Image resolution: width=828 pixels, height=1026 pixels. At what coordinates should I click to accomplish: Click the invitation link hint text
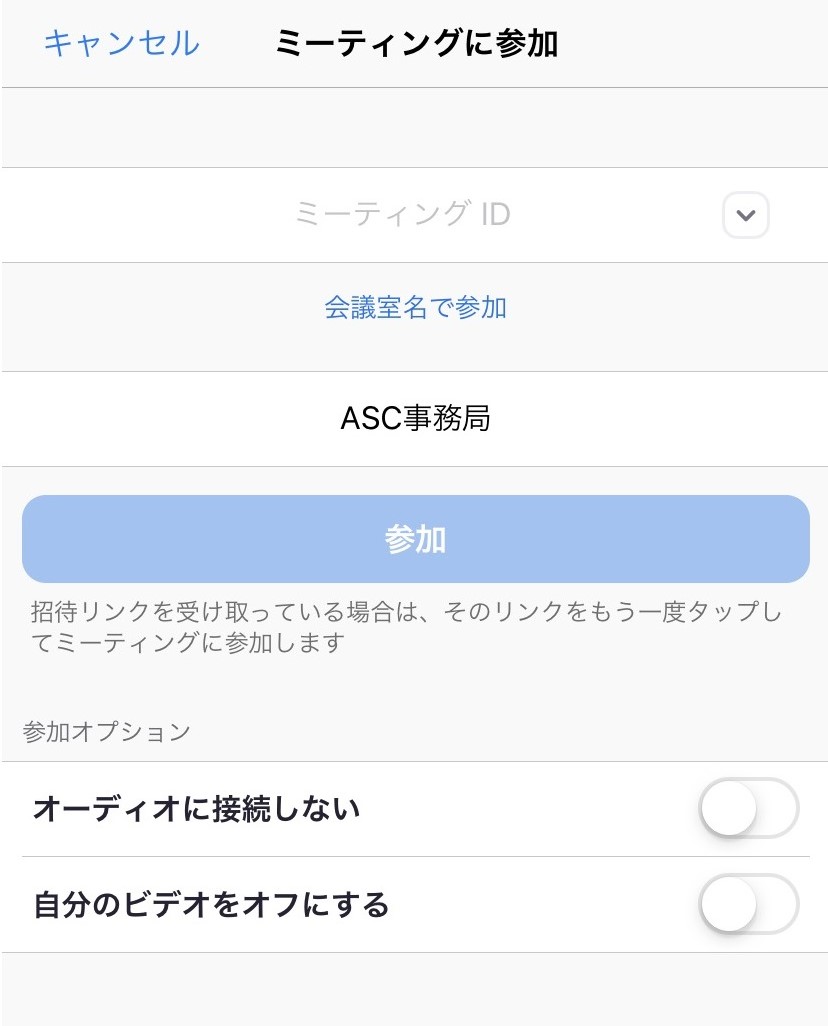pos(406,627)
